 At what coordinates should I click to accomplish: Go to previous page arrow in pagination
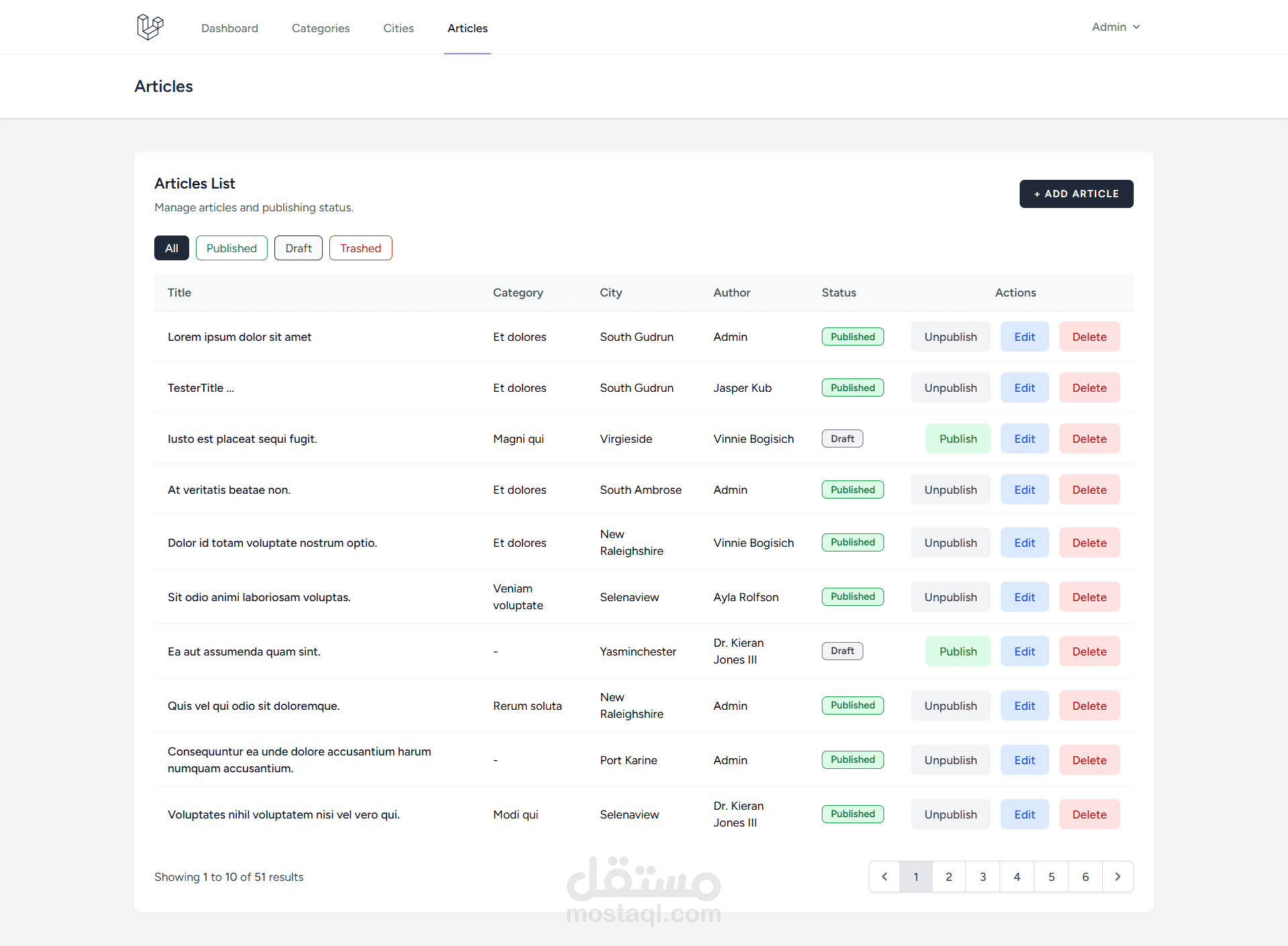point(884,877)
